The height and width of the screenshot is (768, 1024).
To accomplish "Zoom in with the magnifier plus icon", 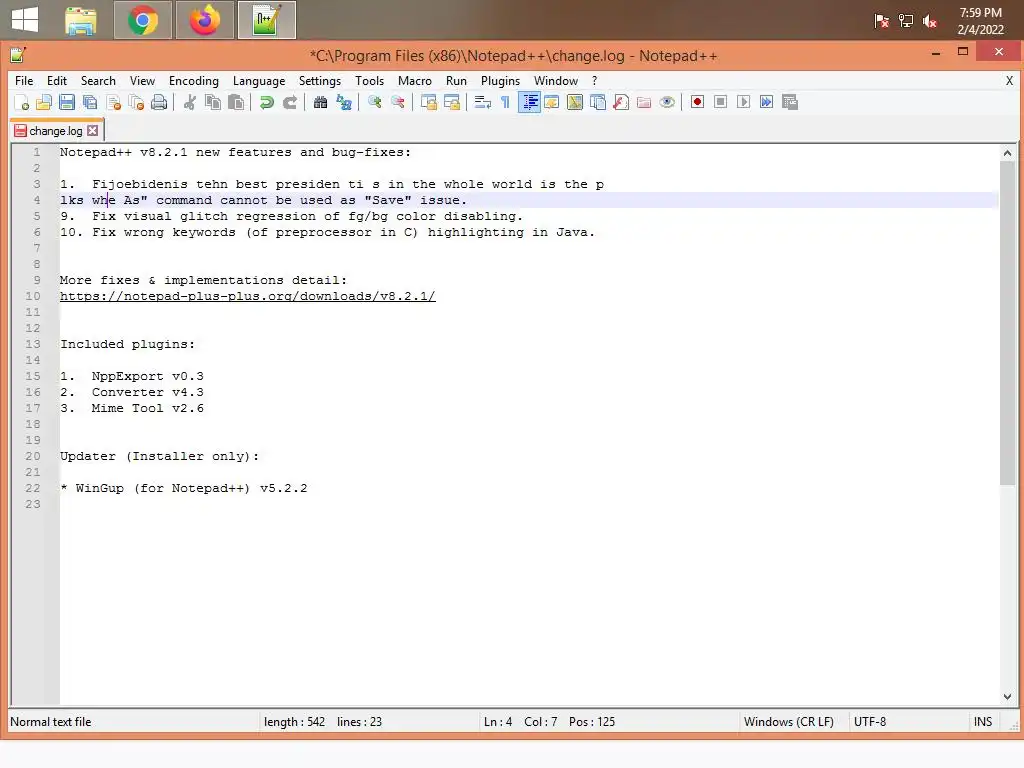I will 374,103.
